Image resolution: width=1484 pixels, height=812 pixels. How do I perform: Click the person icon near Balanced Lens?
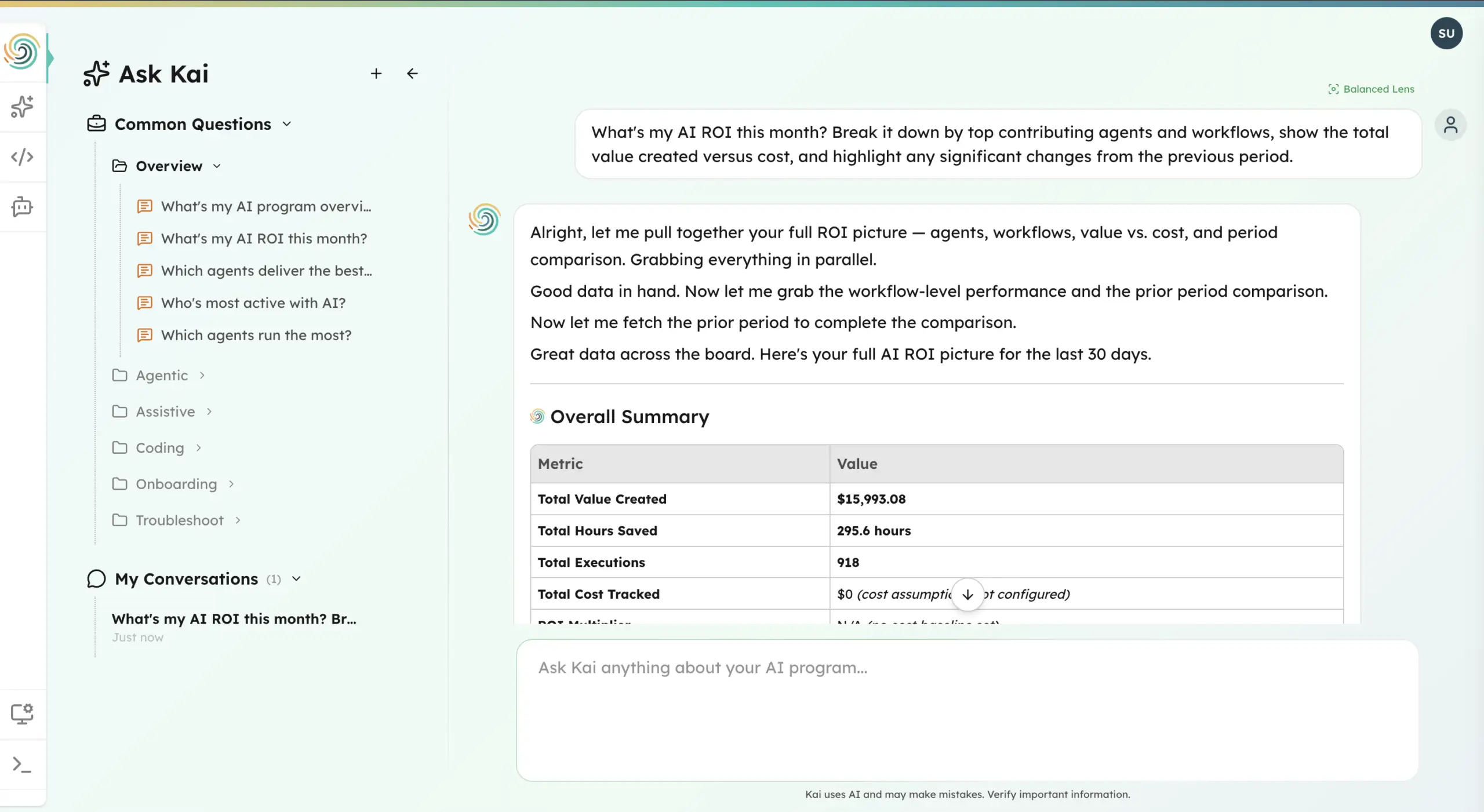[1451, 125]
